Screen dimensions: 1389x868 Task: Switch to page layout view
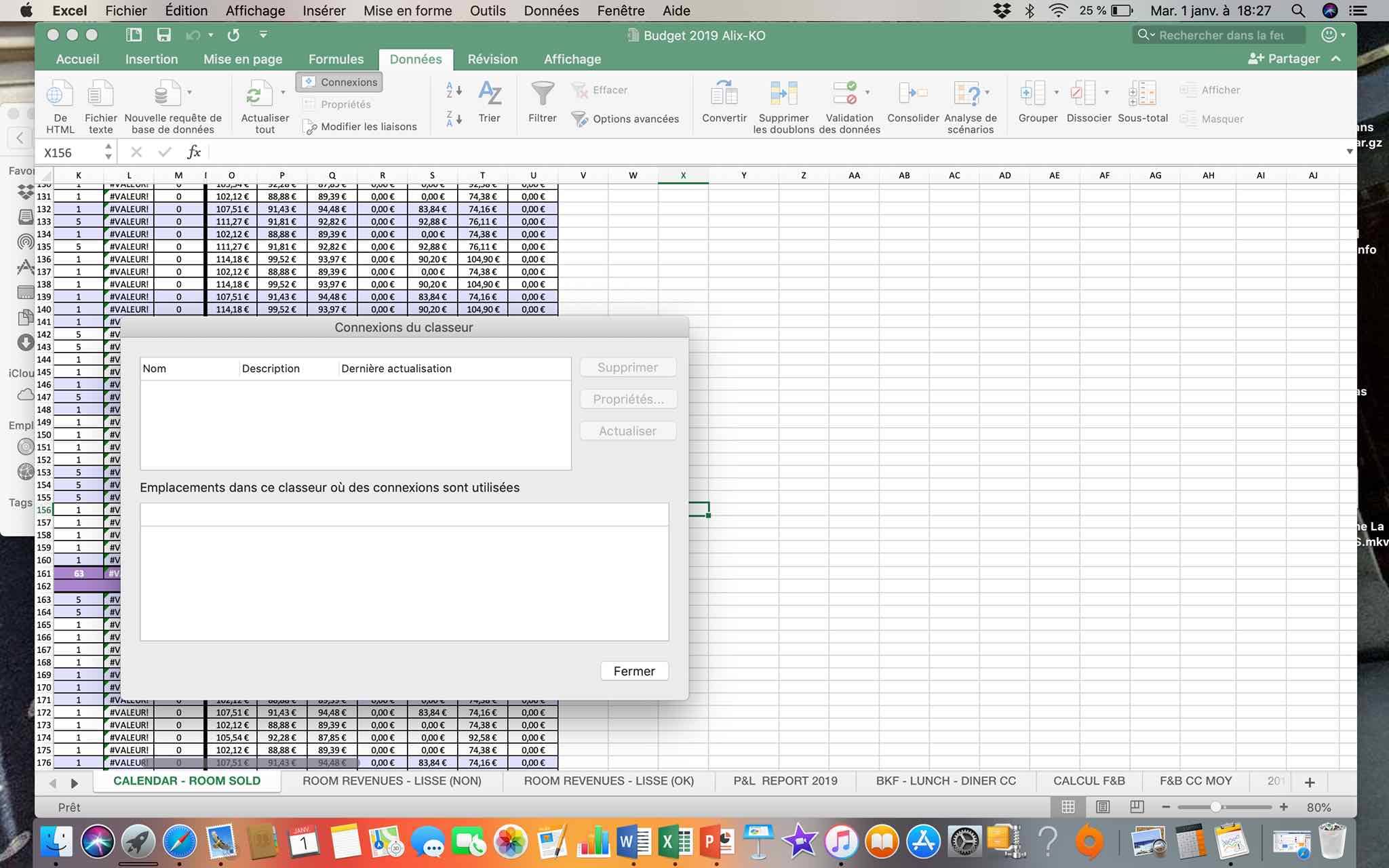(x=1103, y=807)
